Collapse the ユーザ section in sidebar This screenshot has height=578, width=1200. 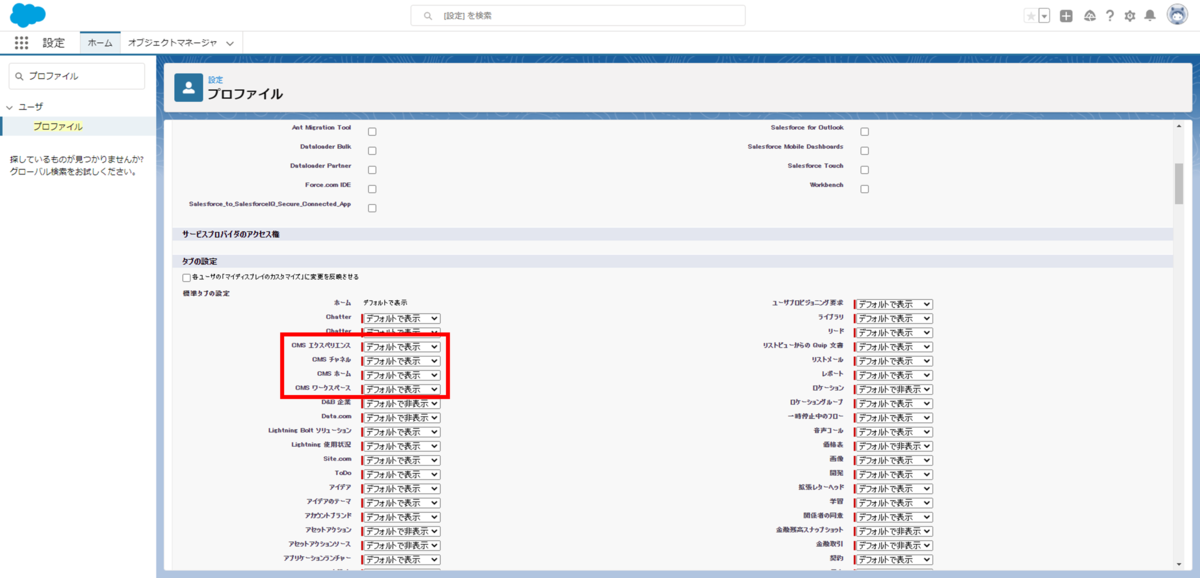[x=10, y=106]
